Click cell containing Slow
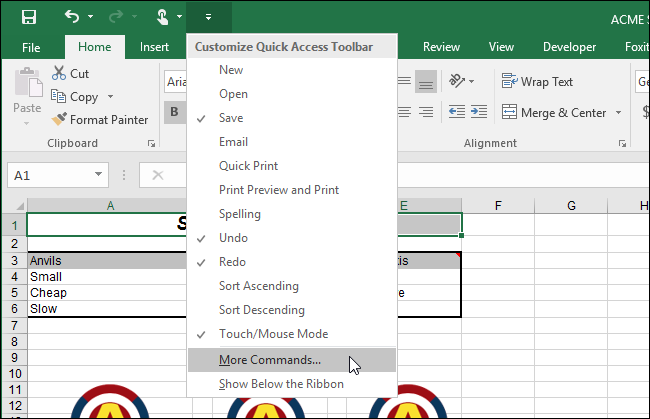 108,309
